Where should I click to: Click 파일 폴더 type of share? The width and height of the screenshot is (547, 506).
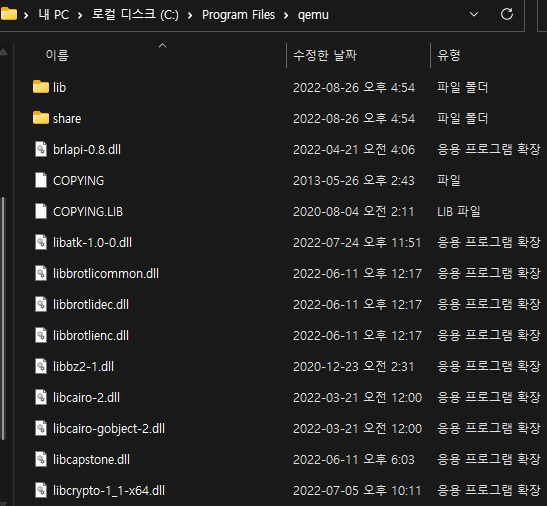point(463,118)
